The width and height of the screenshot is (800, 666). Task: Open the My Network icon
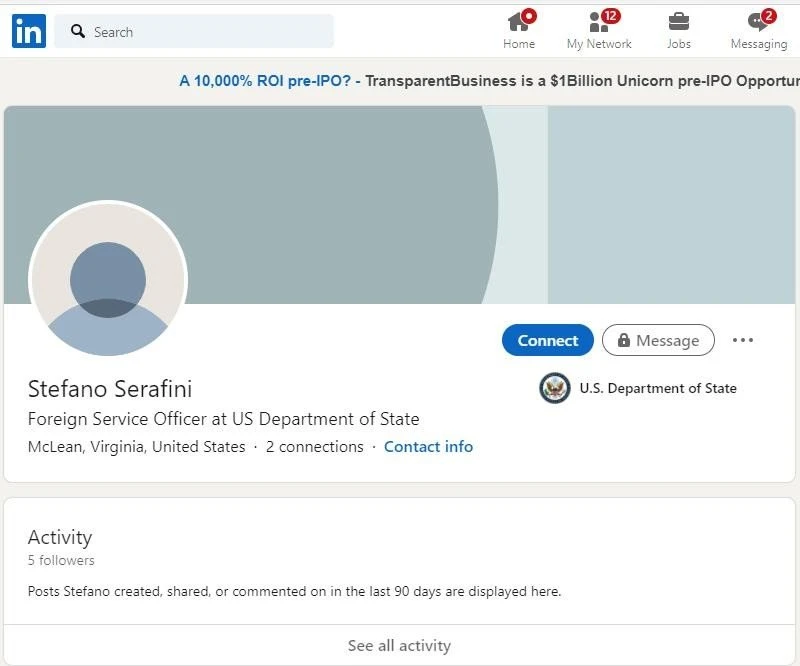599,22
